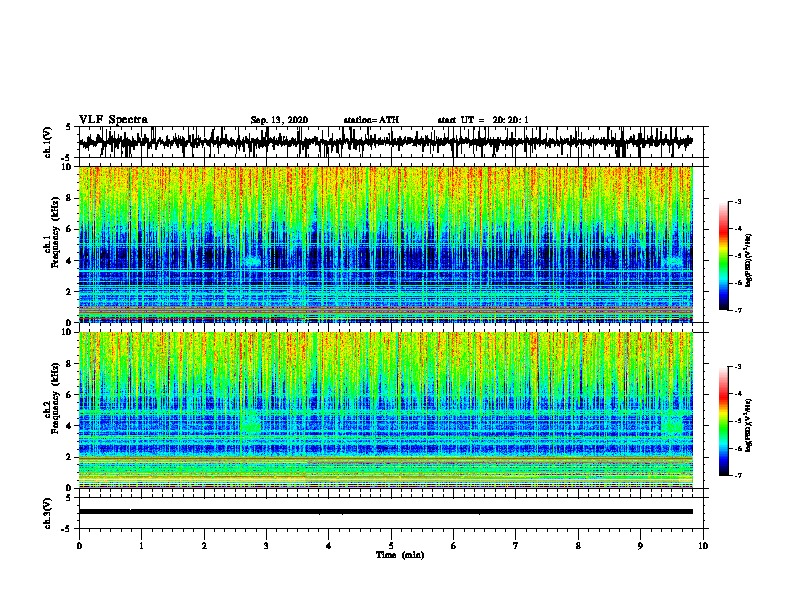Click the ch.2 spectrogram panel
Viewport: 792px width, 612px height.
coord(385,410)
